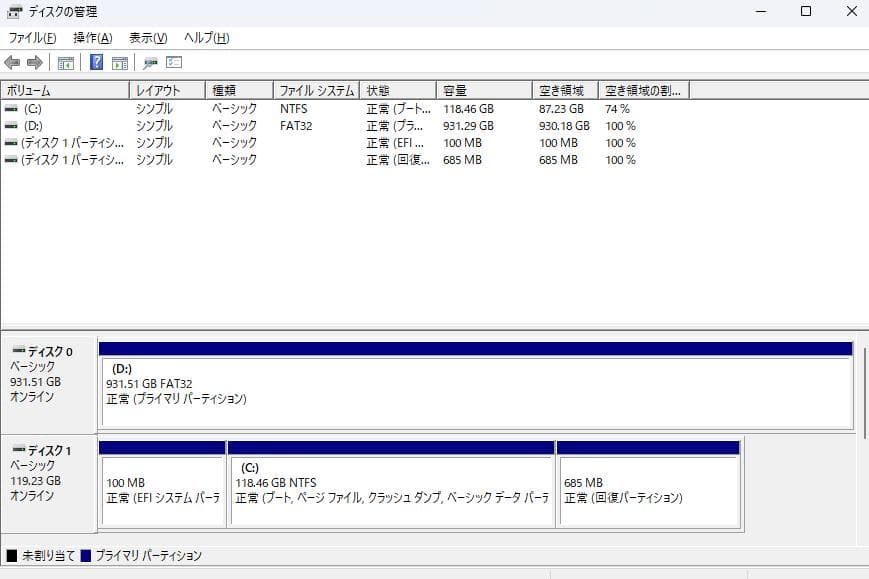Click the rightmost toolbar icon after the magnifier

pos(173,62)
